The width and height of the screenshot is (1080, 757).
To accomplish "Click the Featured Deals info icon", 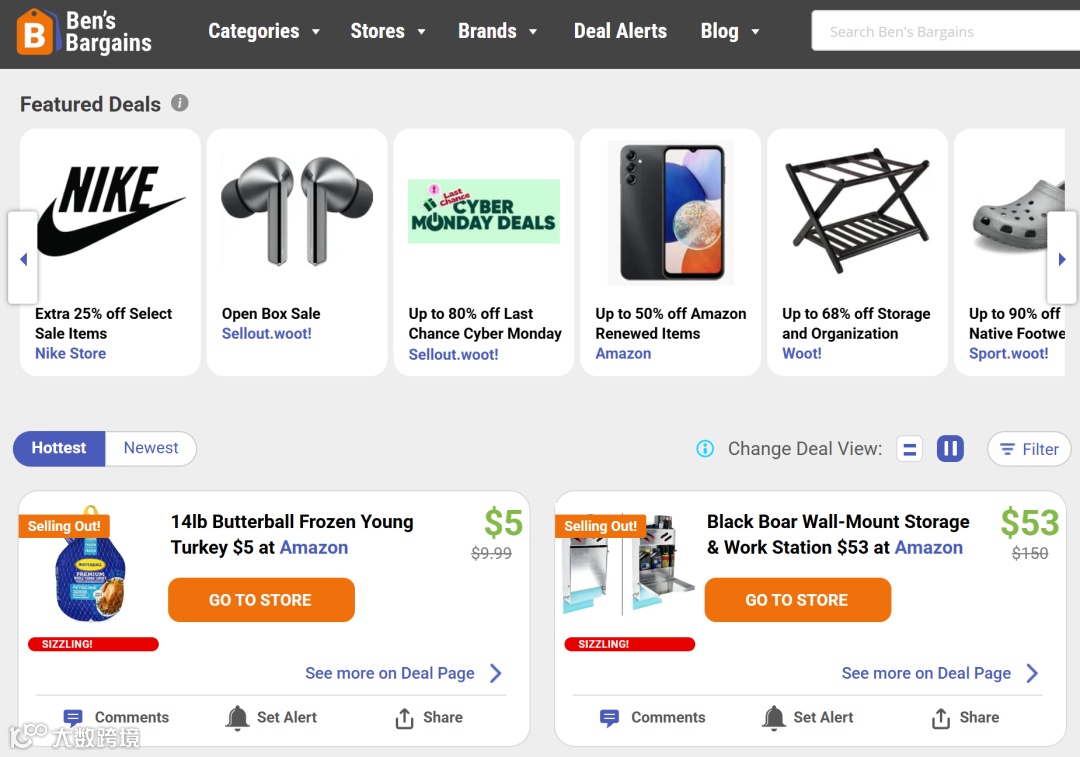I will tap(180, 103).
